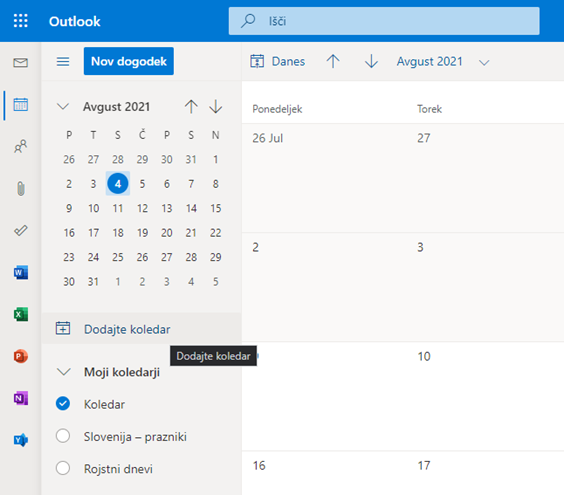Select date 8 in mini calendar
564x495 pixels.
[x=215, y=184]
